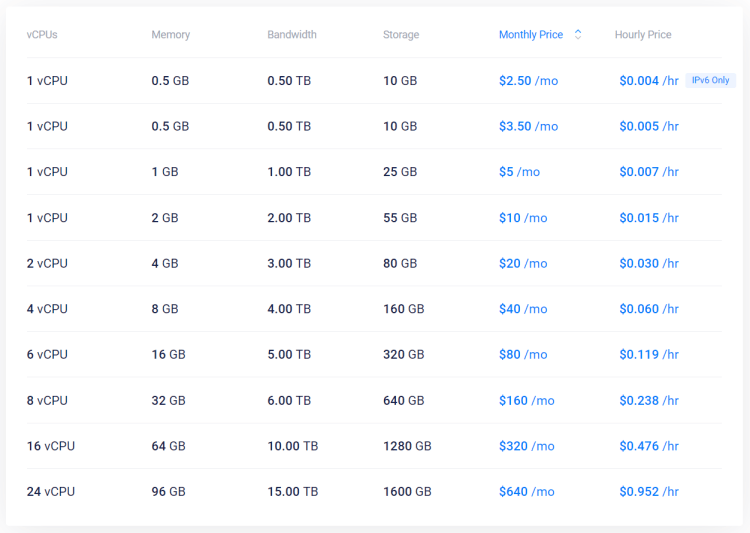The width and height of the screenshot is (750, 533).
Task: Click the 160 GB storage cell
Action: pos(404,309)
